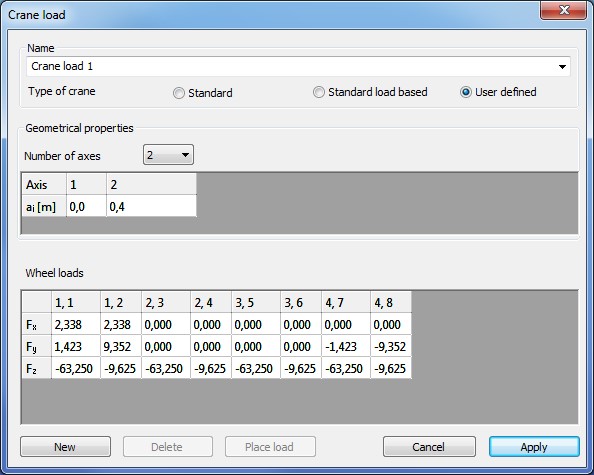The image size is (594, 475).
Task: Close the Crane load window
Action: [x=564, y=10]
